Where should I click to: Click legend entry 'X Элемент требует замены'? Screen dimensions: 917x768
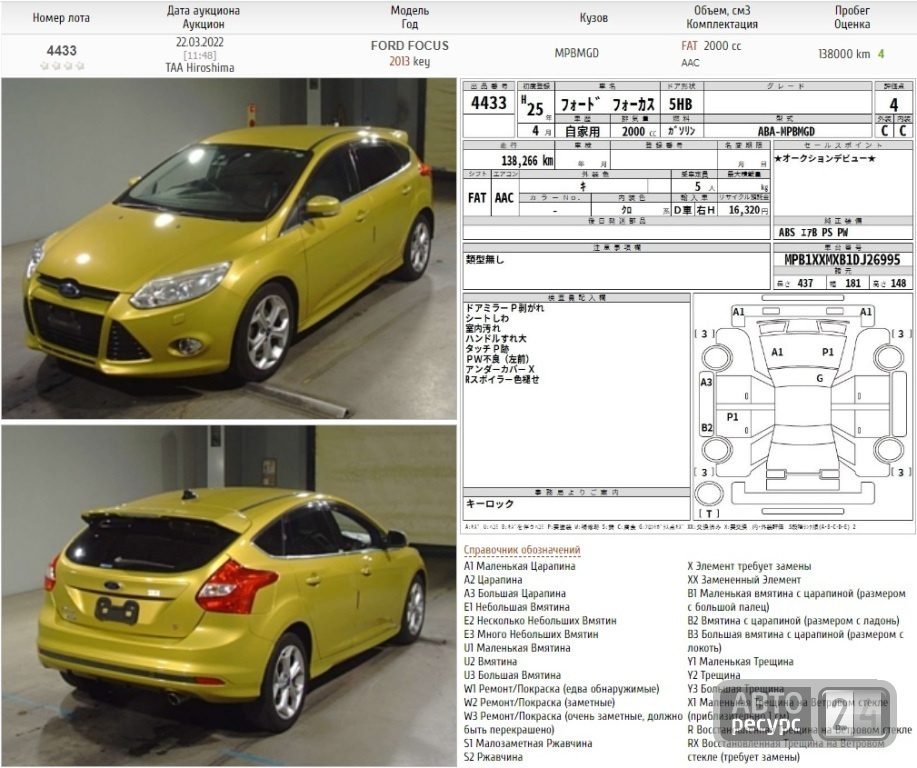pyautogui.click(x=749, y=566)
